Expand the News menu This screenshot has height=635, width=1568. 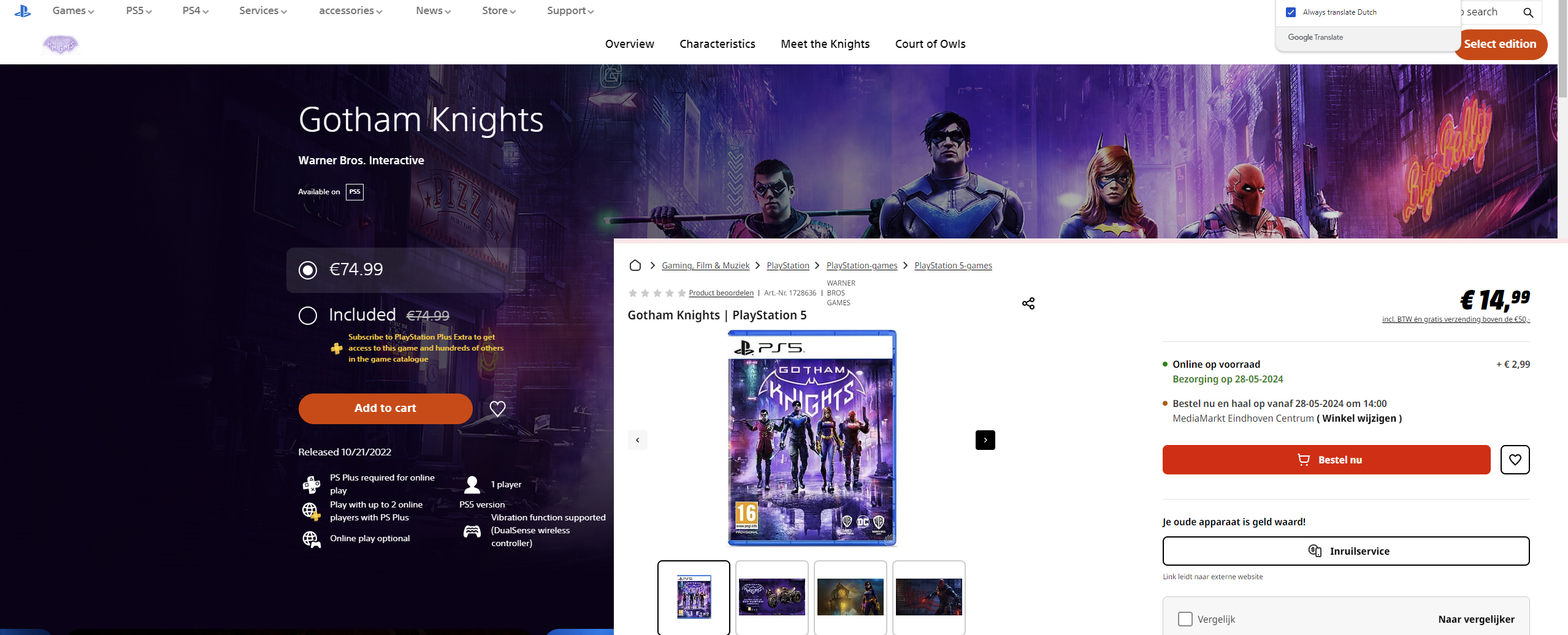coord(433,11)
